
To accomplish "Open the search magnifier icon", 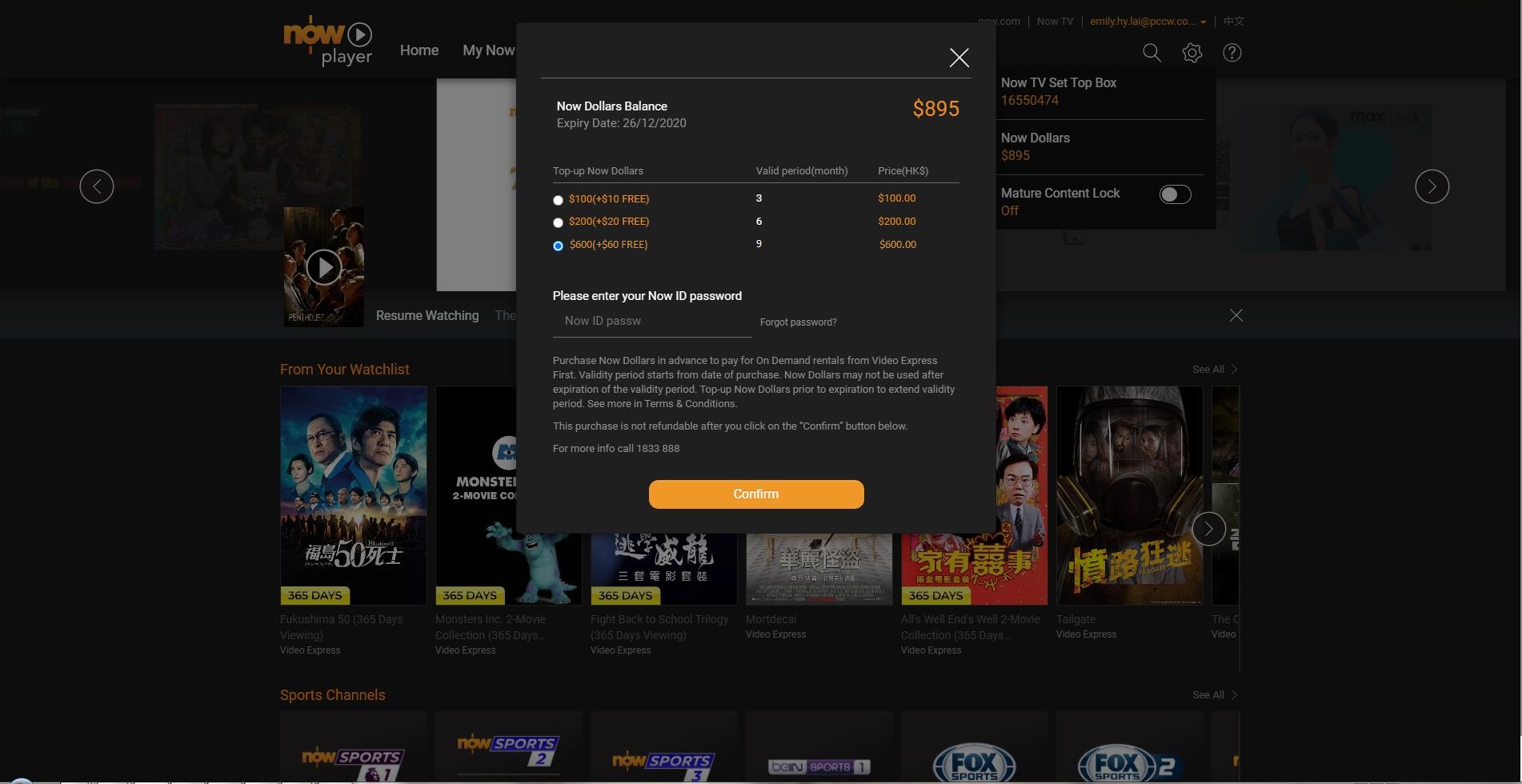I will (1152, 53).
